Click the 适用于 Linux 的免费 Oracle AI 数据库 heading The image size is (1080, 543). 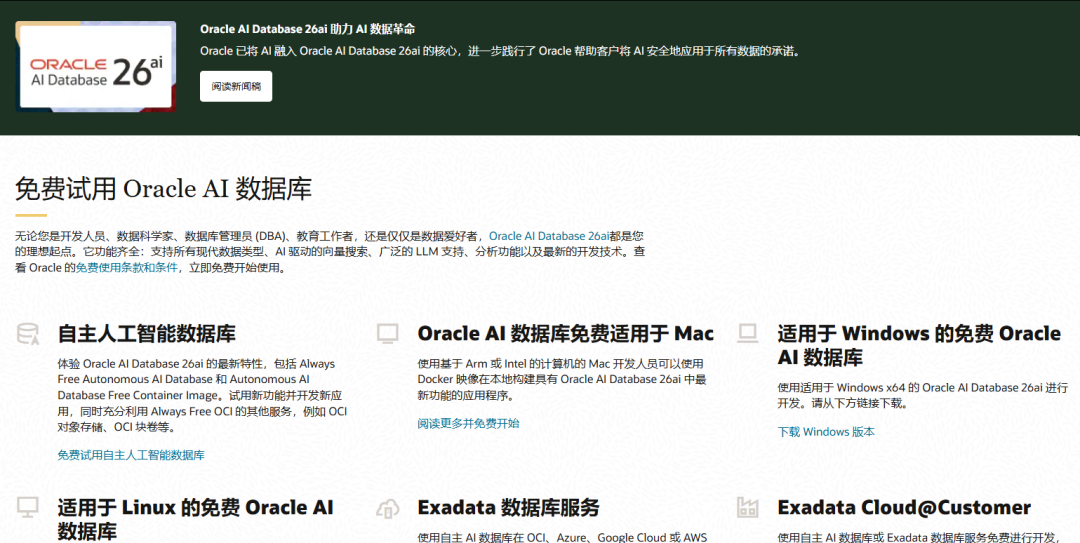pos(196,520)
